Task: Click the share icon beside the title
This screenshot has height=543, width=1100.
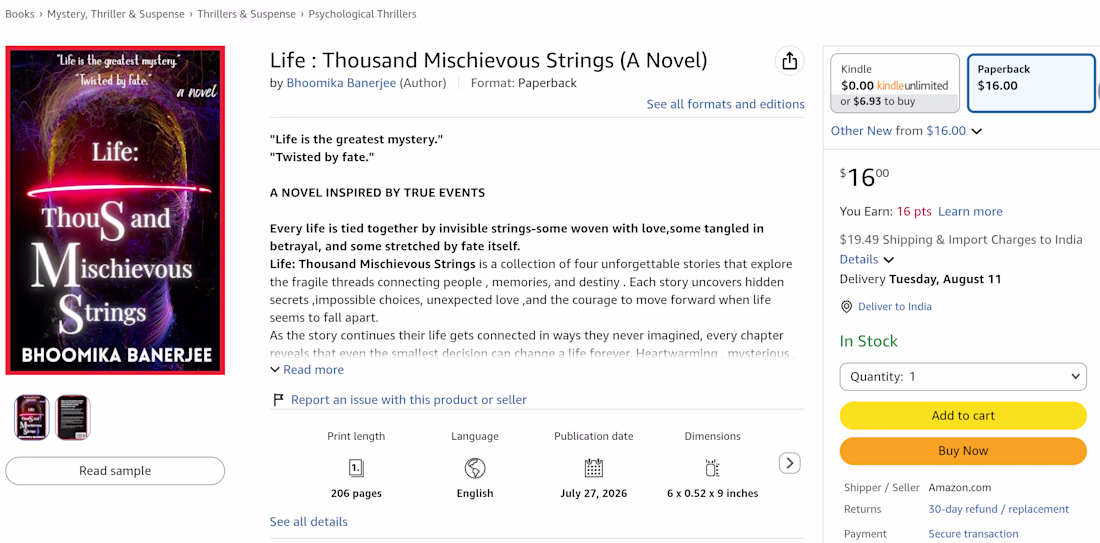Action: point(789,61)
